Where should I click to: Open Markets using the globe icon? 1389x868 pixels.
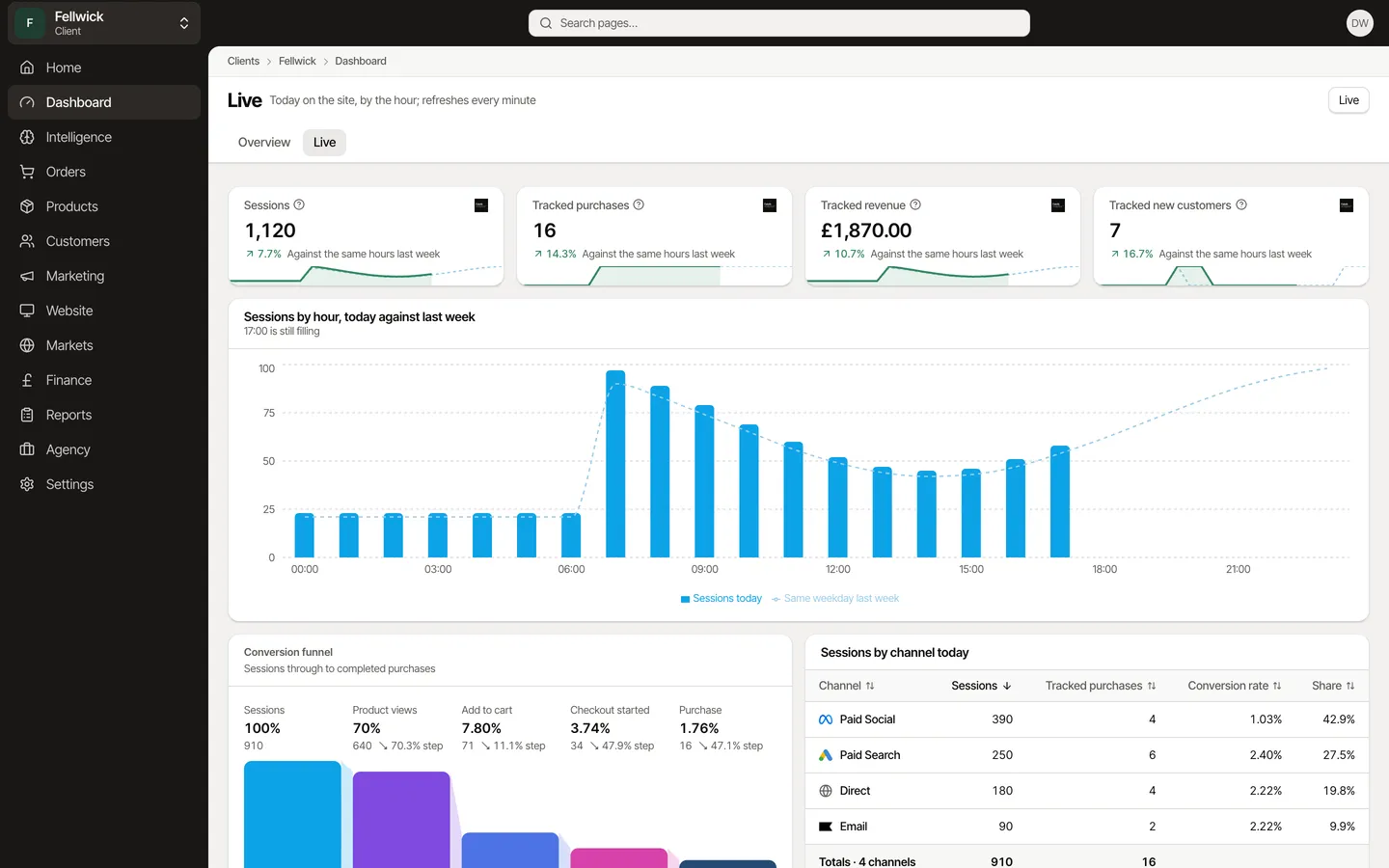click(x=27, y=345)
